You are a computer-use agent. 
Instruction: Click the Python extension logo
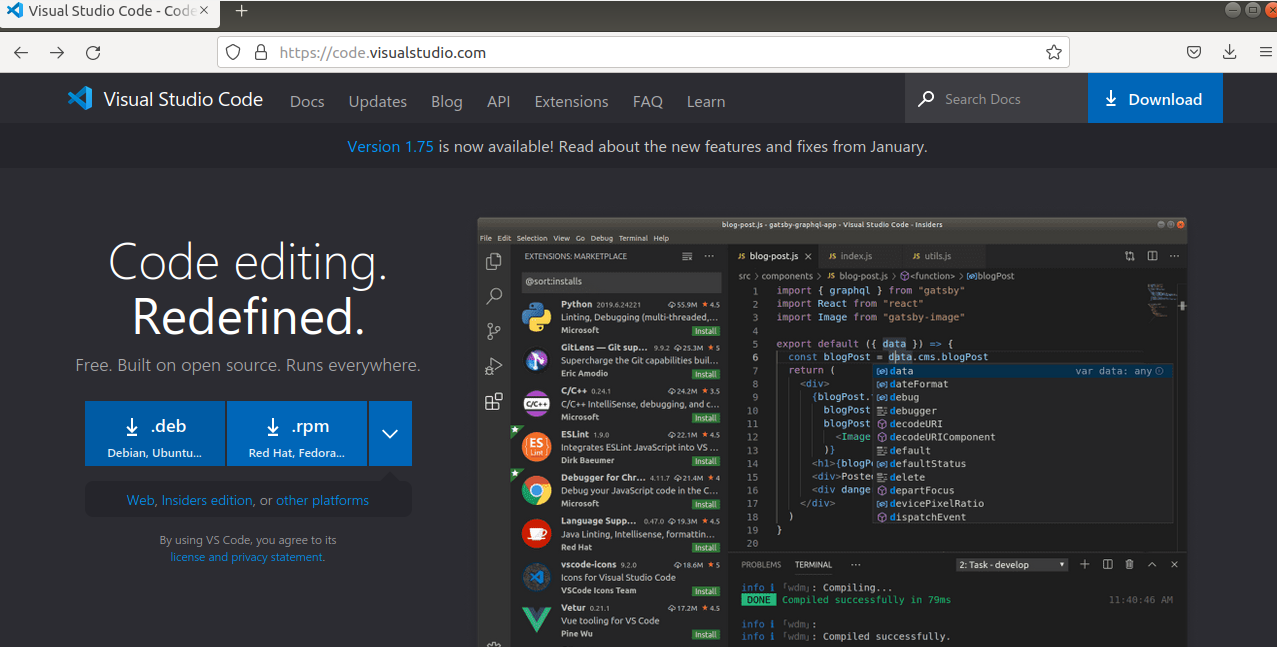[x=537, y=317]
